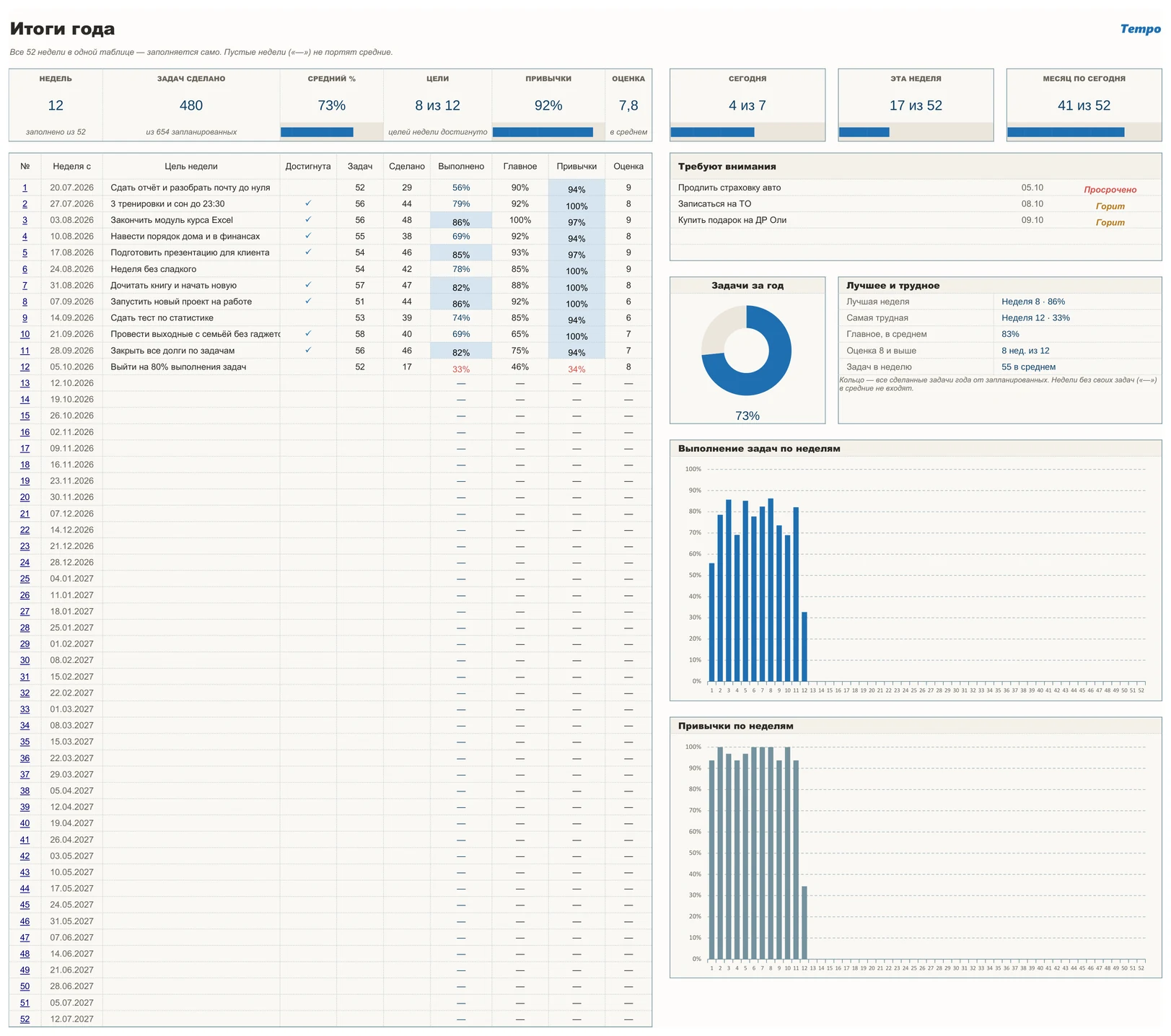The image size is (1171, 1036).
Task: Click the 'Итоги года' page title
Action: (x=62, y=29)
